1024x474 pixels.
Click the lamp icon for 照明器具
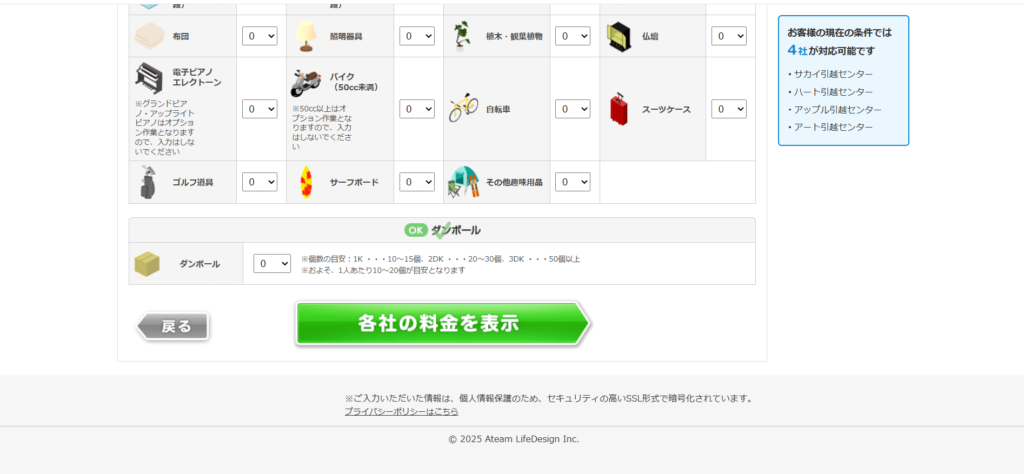click(306, 36)
